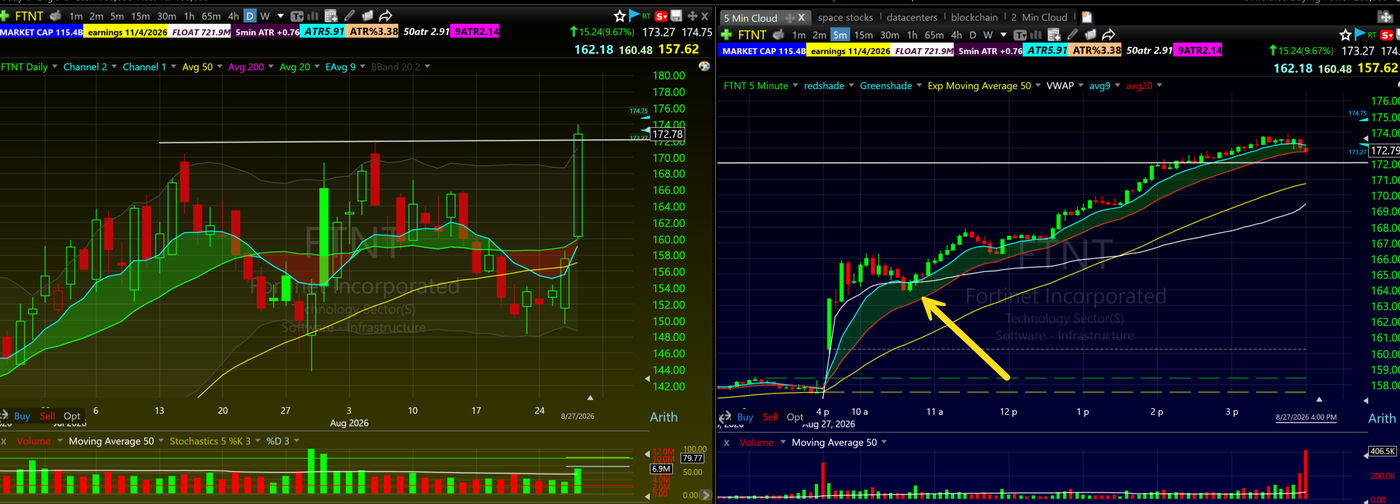Screen dimensions: 1400x504
Task: Click the add indicator icon in the left chart
Action: pos(330,16)
